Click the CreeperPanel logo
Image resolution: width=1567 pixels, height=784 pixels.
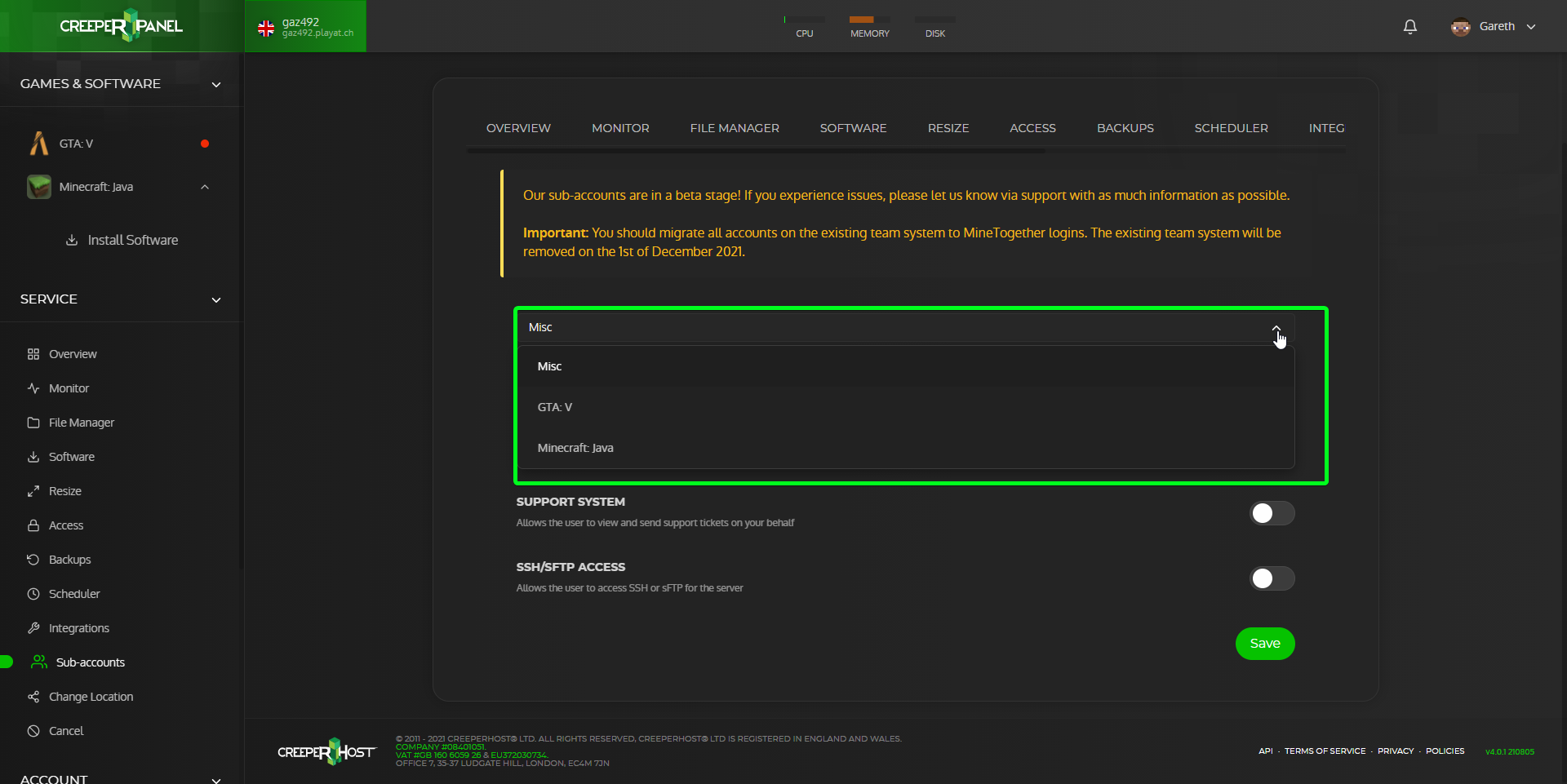pos(122,25)
